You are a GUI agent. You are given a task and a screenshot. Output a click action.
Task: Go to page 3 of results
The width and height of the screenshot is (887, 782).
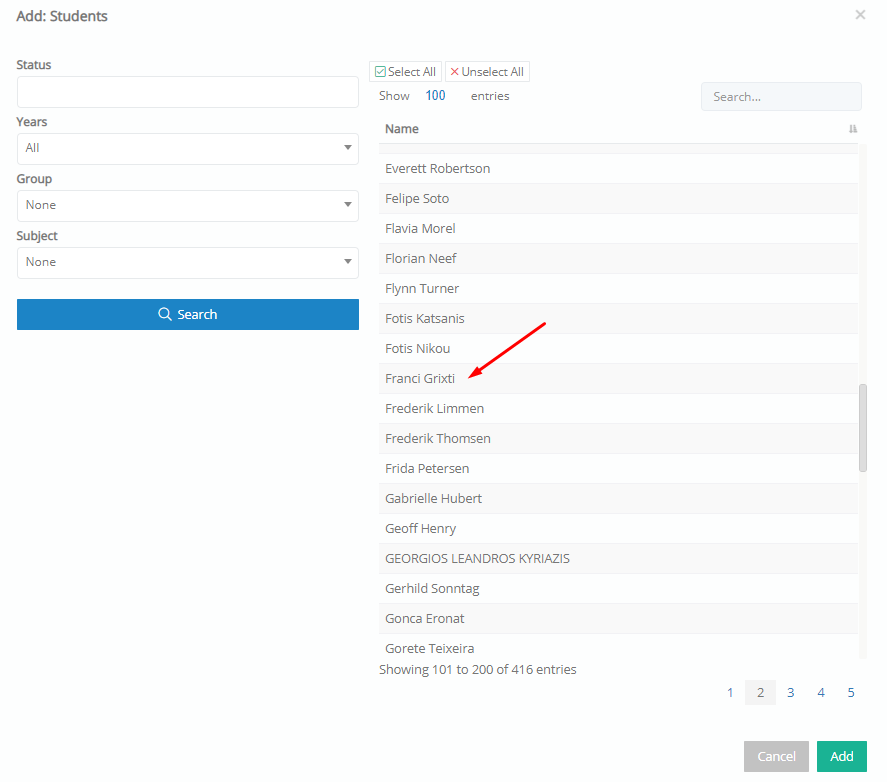click(790, 693)
